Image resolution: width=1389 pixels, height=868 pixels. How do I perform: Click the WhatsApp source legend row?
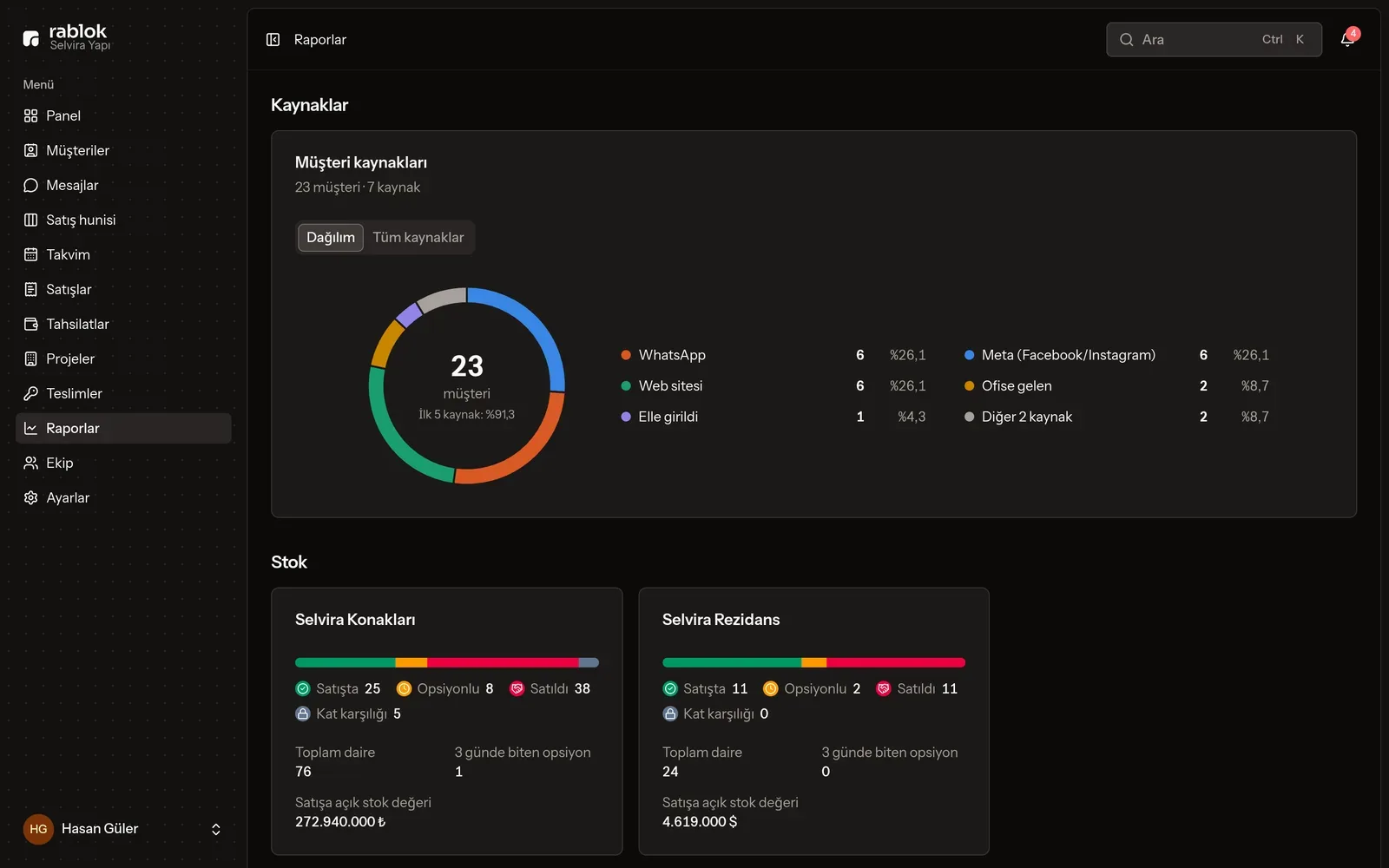click(x=773, y=355)
